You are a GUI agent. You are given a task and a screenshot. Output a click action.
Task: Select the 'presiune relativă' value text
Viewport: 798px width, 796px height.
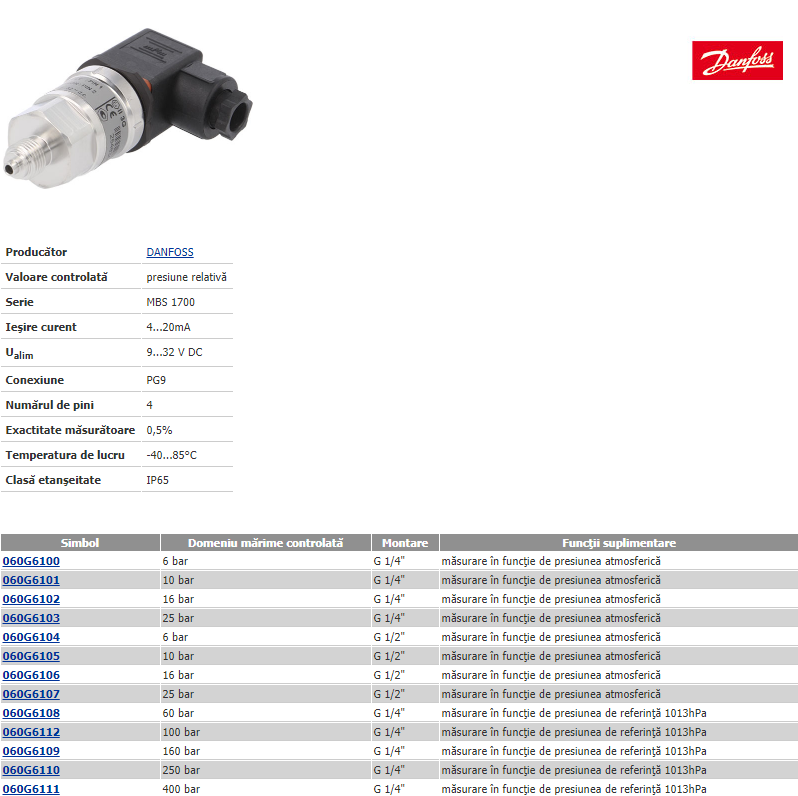coord(186,277)
